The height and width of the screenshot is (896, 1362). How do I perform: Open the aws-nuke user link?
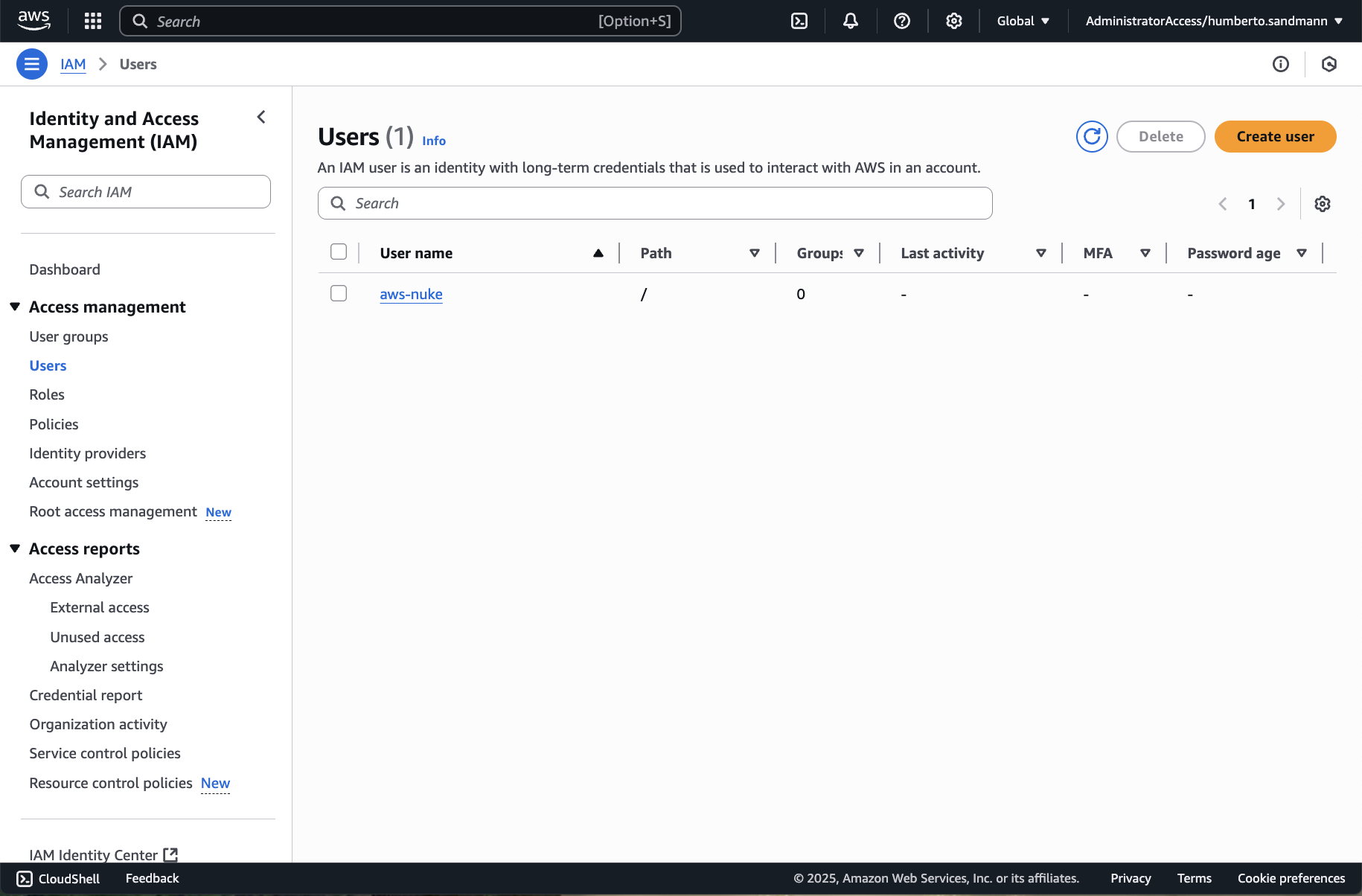tap(411, 294)
